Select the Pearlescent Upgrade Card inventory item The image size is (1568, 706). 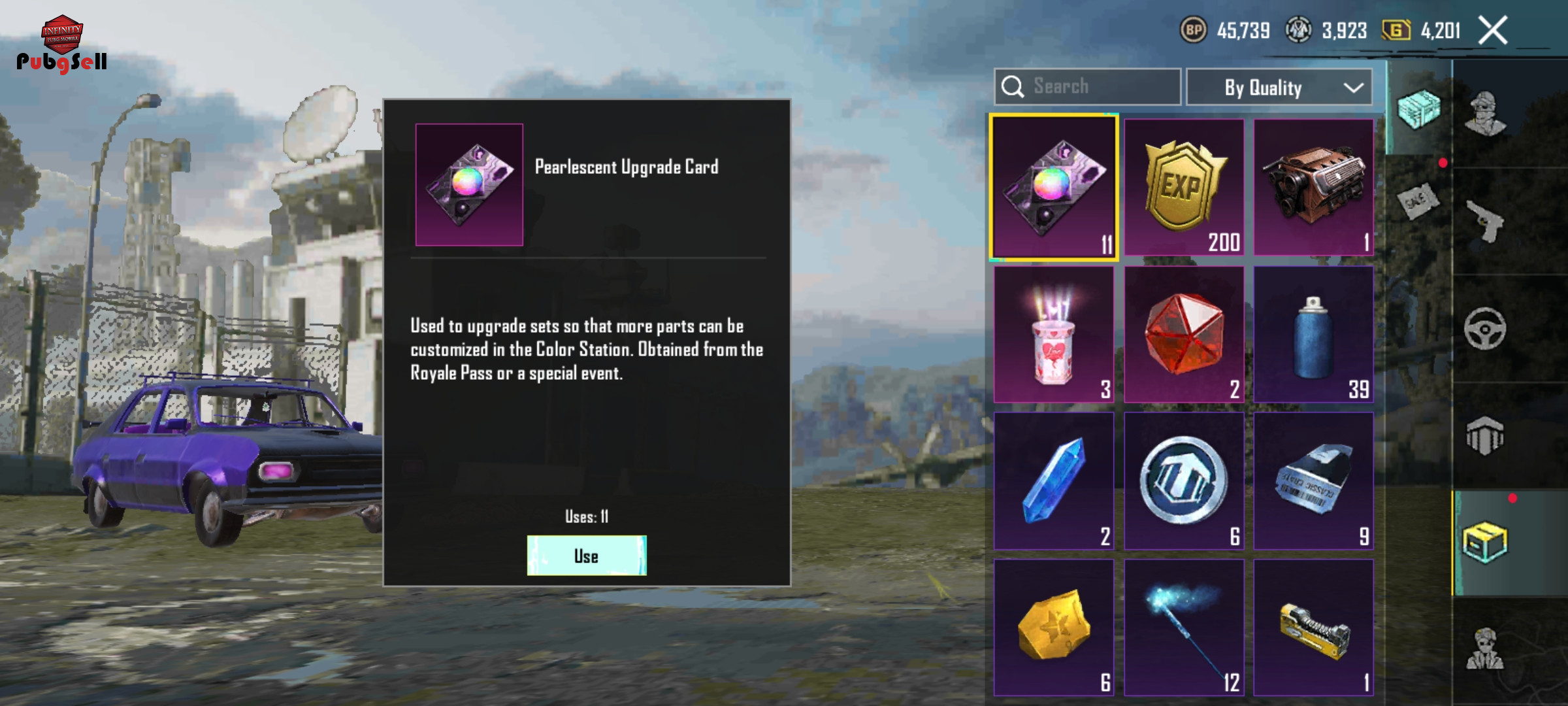1053,188
